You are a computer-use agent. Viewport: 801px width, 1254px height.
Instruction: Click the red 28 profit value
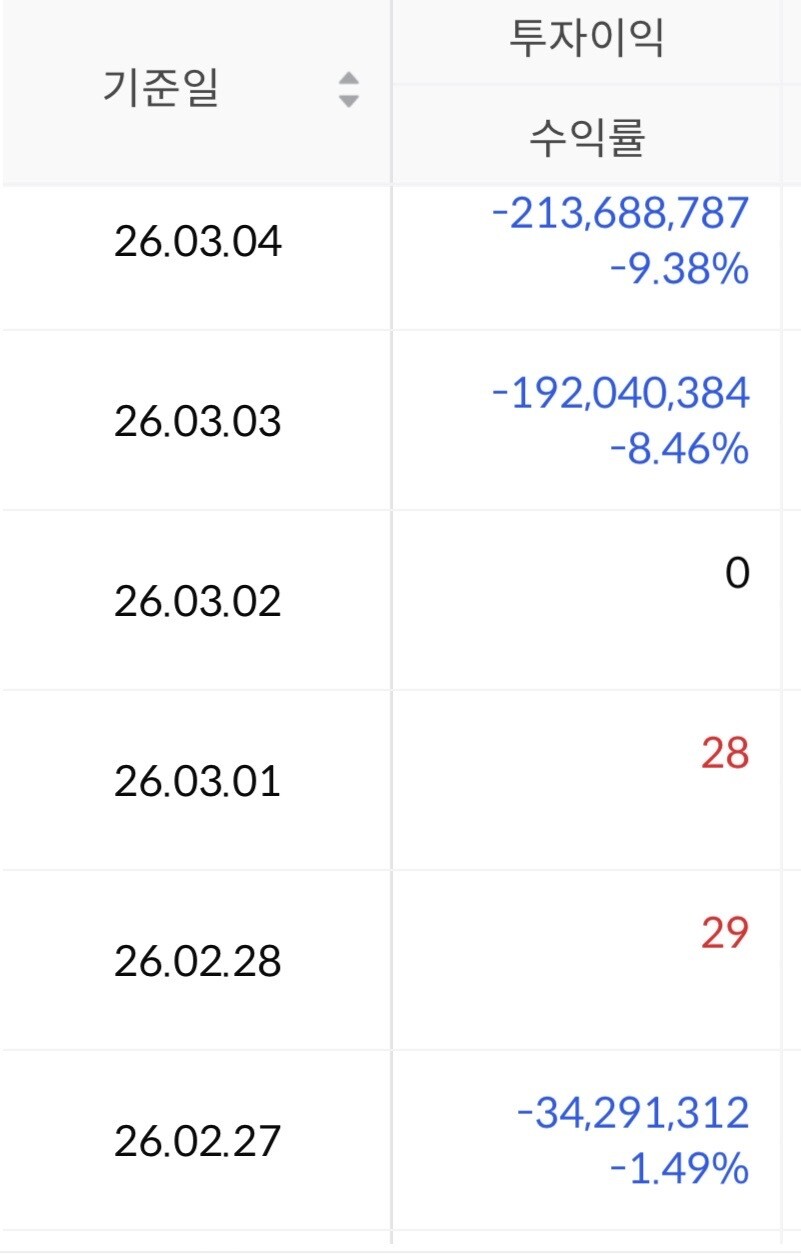point(725,753)
